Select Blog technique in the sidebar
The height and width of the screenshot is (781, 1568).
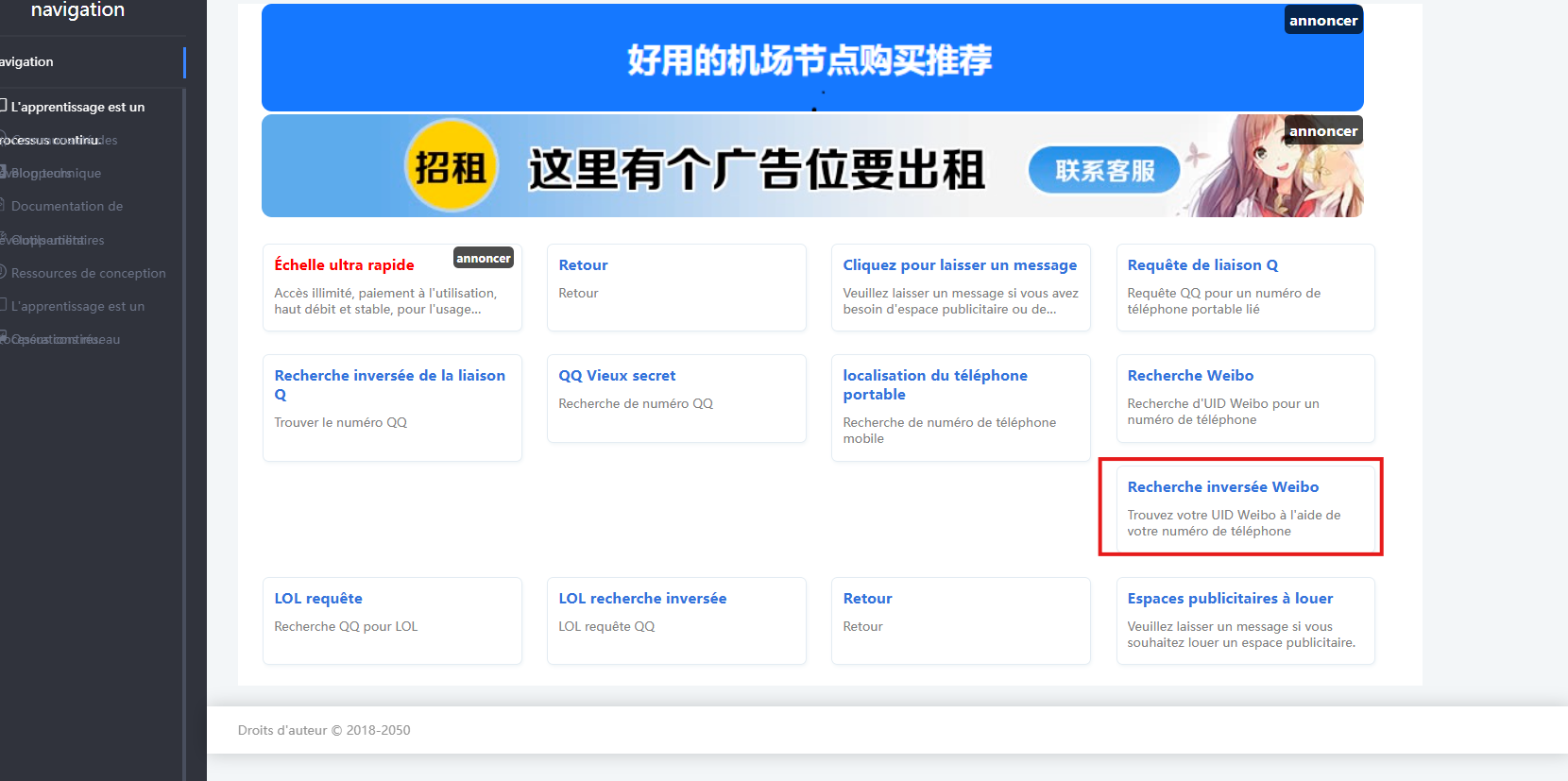[55, 173]
